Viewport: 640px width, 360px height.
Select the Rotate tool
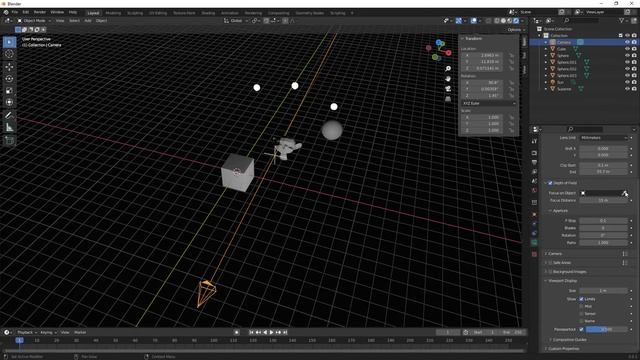(x=9, y=79)
